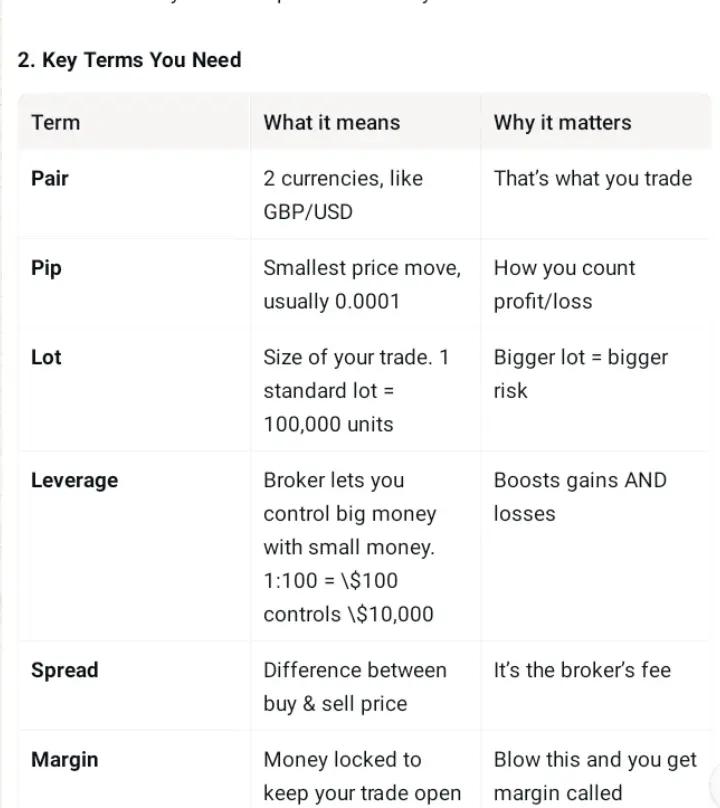Click the 'GBP/USD' example text

308,212
